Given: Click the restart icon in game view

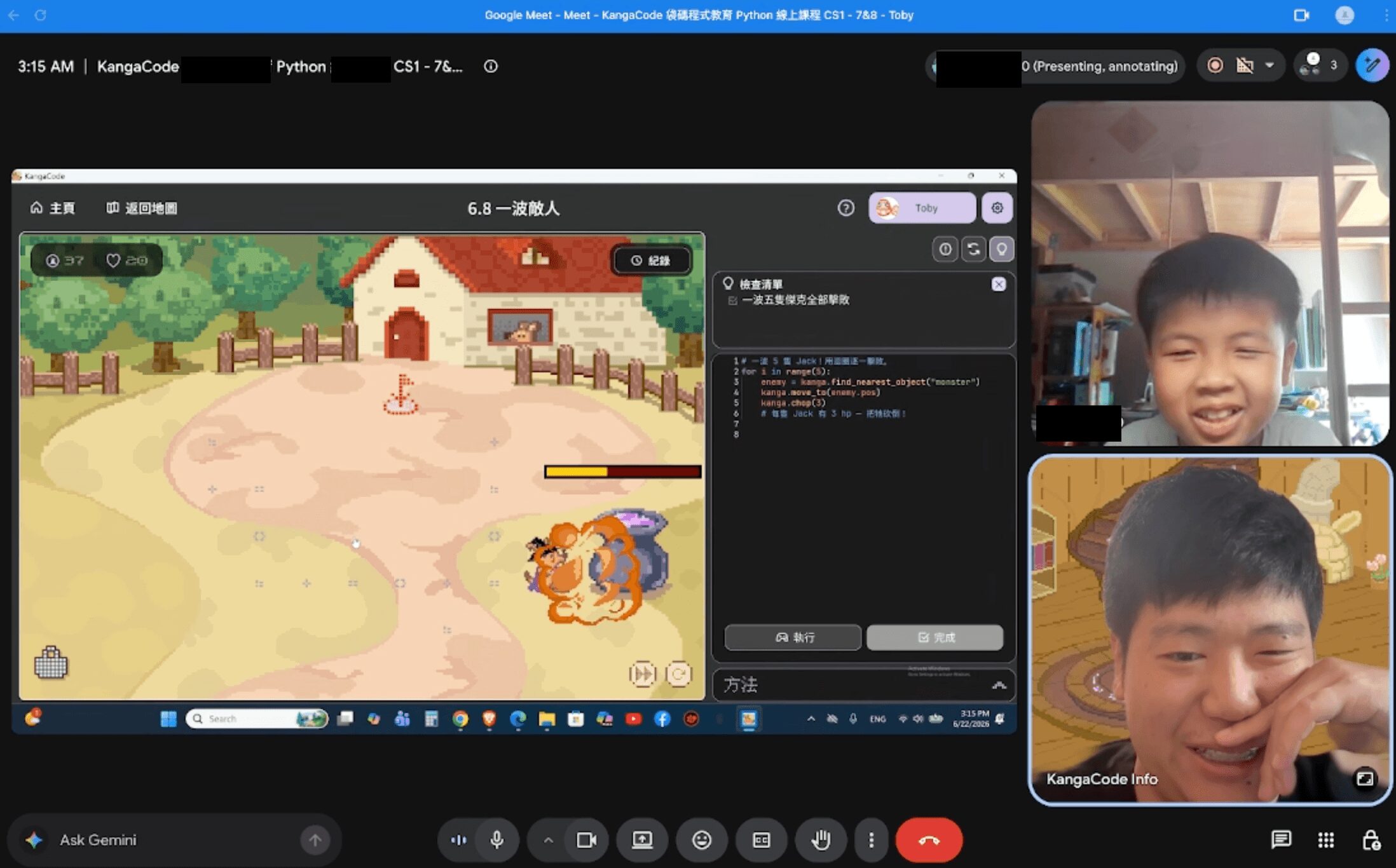Looking at the screenshot, I should tap(678, 674).
